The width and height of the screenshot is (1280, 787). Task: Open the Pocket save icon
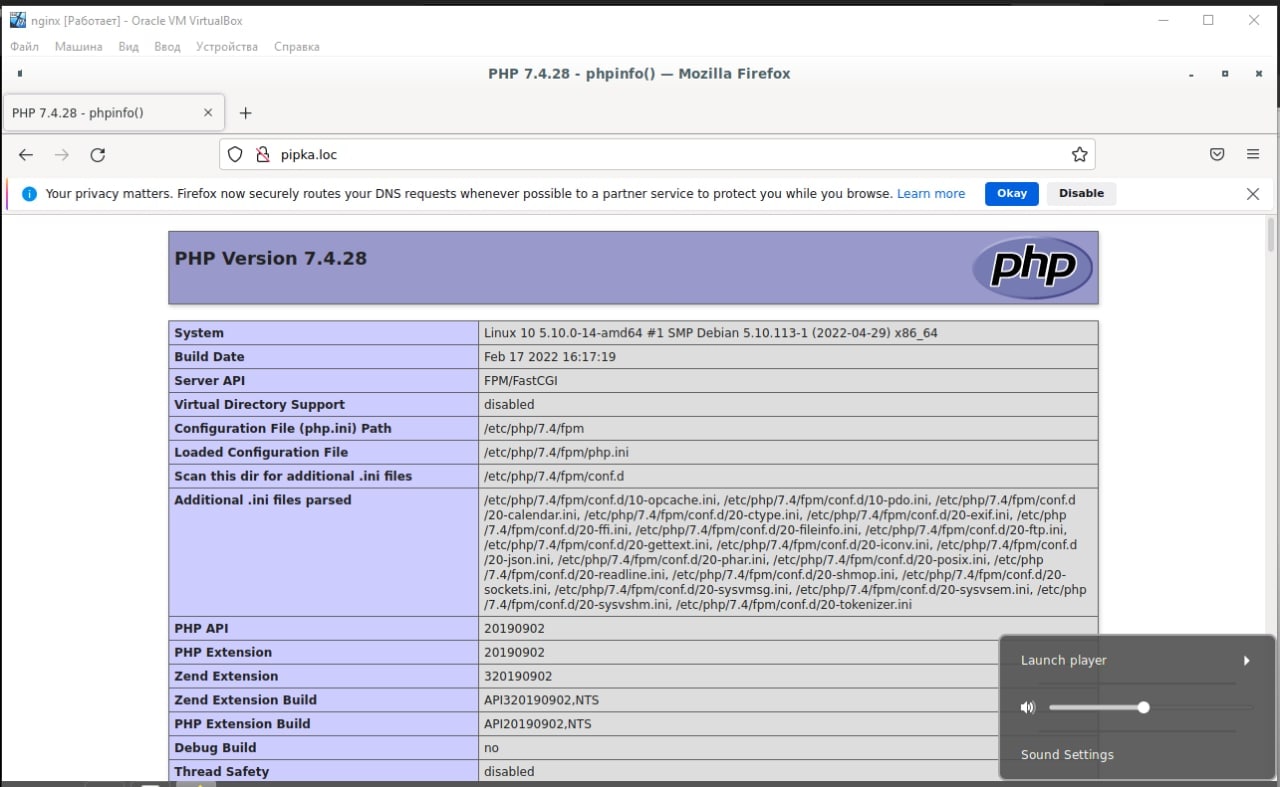point(1217,155)
